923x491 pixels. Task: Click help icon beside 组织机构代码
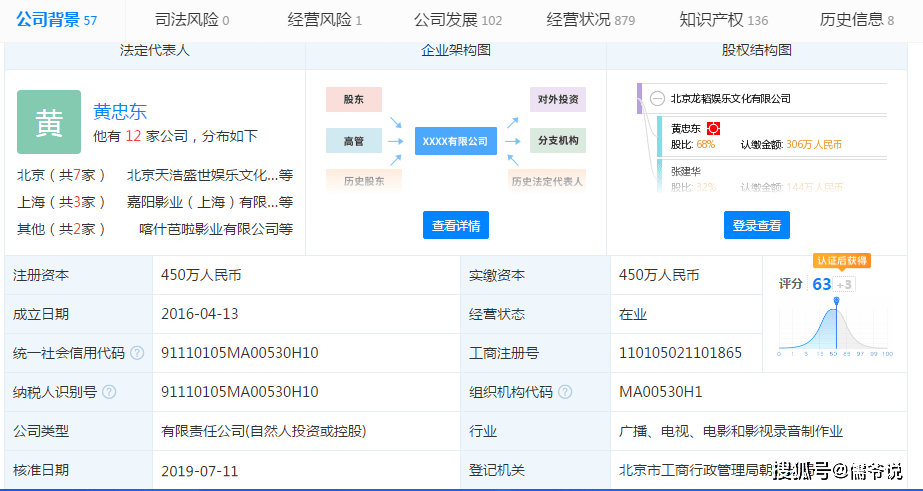point(565,392)
